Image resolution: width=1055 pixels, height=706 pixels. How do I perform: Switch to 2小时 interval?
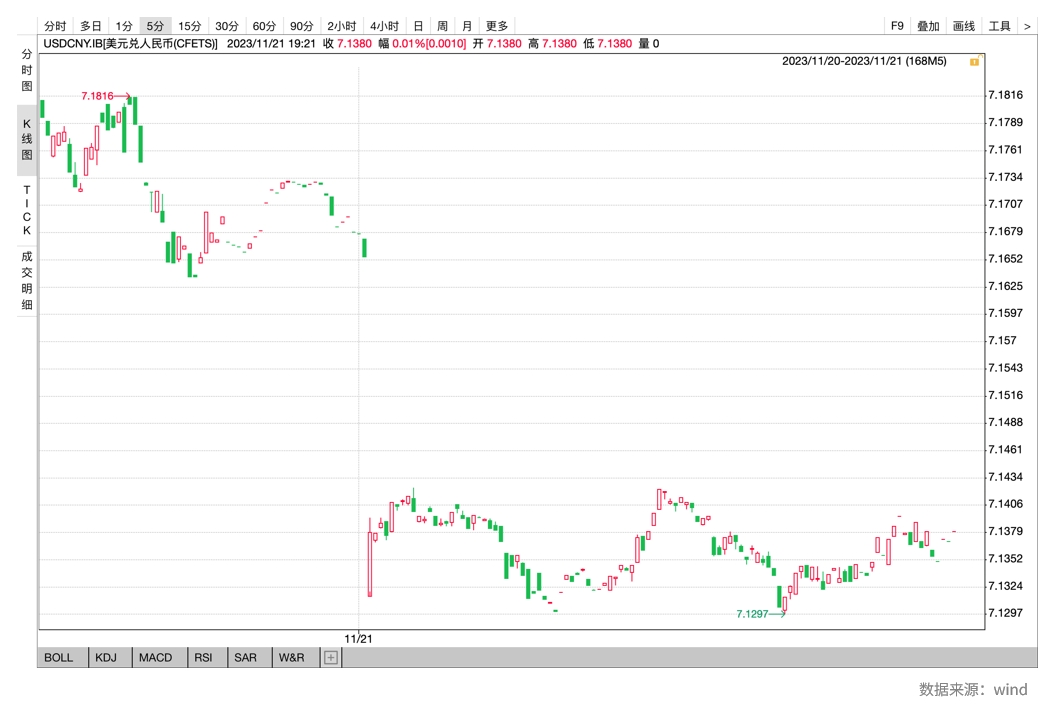point(342,26)
